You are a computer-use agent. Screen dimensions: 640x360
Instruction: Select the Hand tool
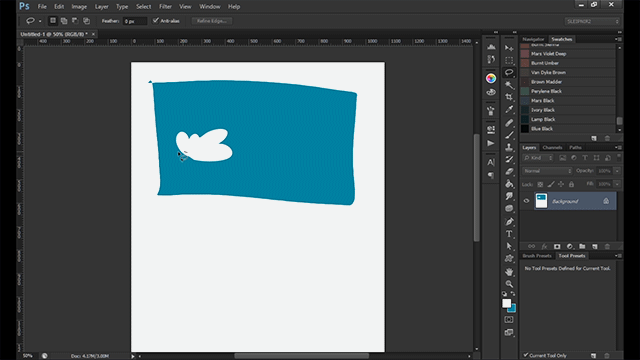tap(509, 271)
